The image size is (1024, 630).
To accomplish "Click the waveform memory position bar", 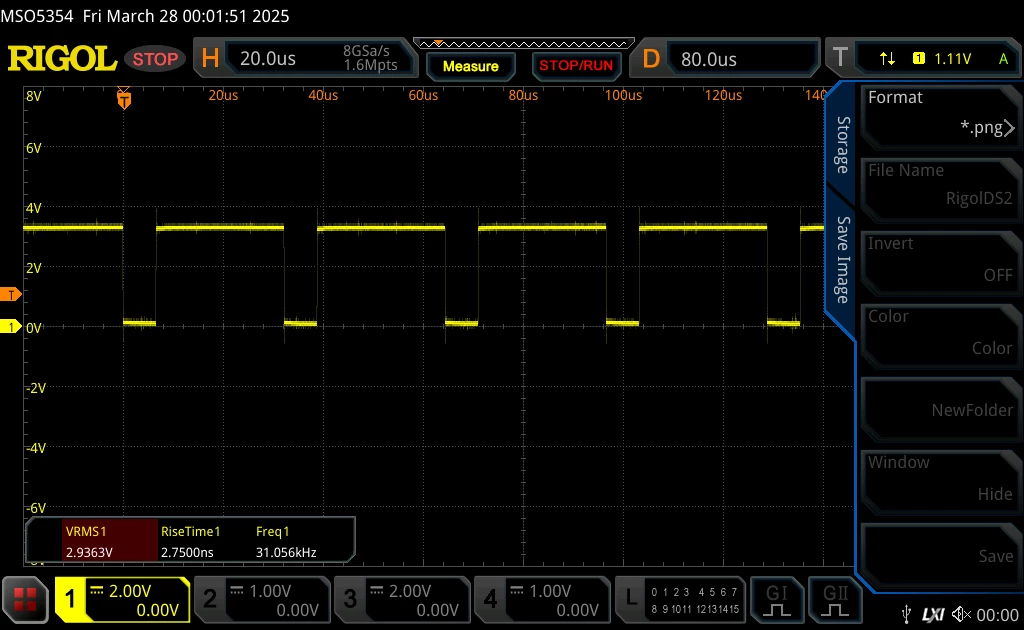I will [x=524, y=44].
